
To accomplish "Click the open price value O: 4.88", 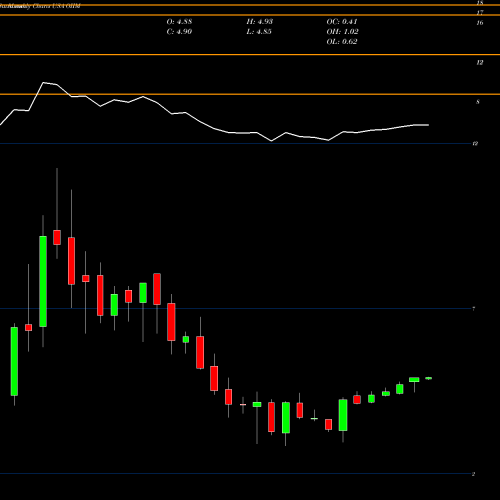I will (179, 22).
